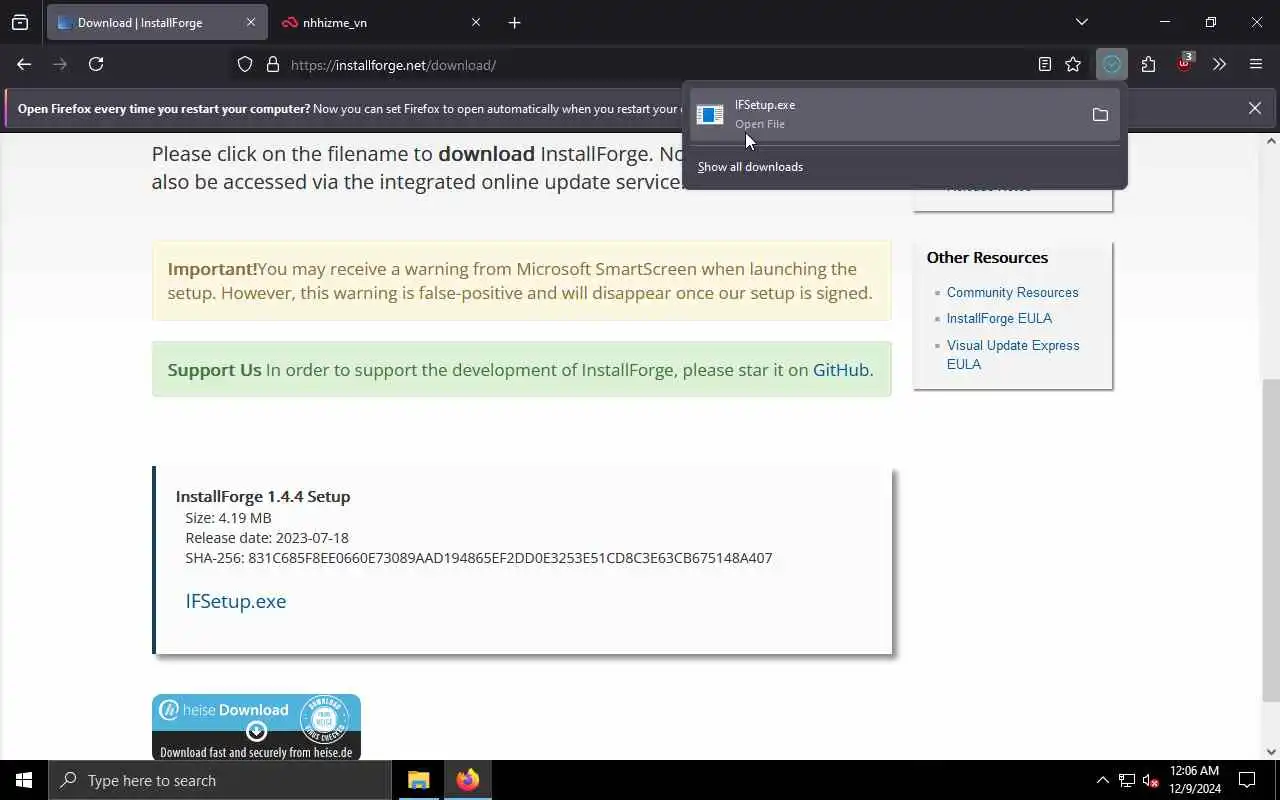Click the Release date: 2023-07-18 text
Image resolution: width=1280 pixels, height=800 pixels.
(x=267, y=537)
